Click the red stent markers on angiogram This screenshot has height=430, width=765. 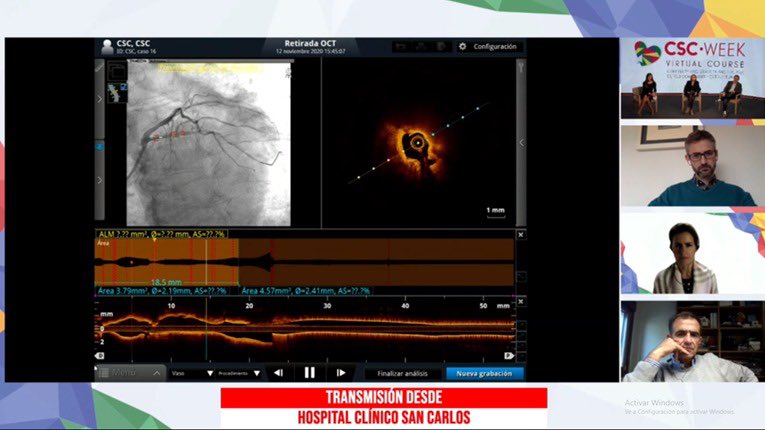click(x=170, y=136)
